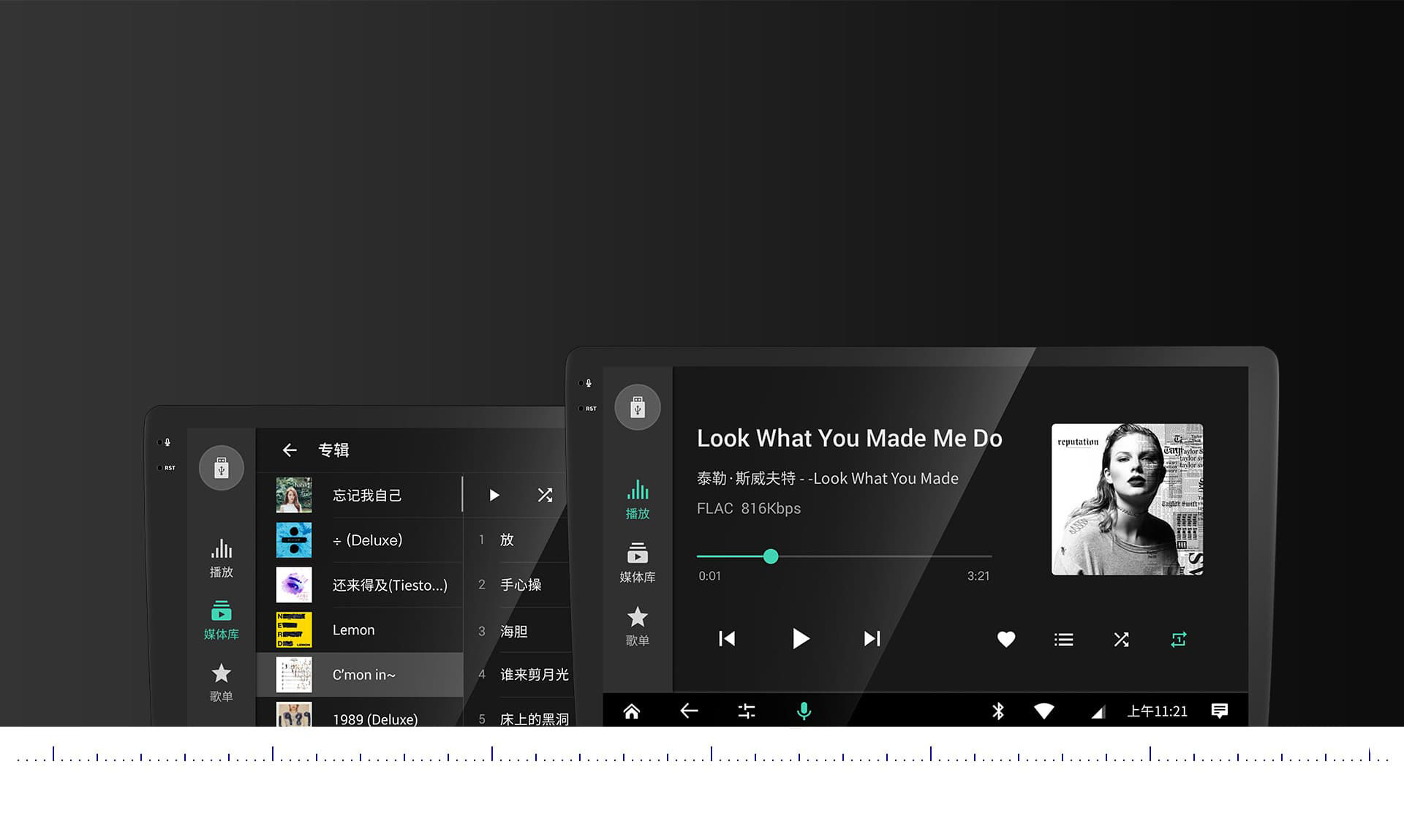Go to the previous track
Viewport: 1404px width, 840px height.
[x=726, y=639]
